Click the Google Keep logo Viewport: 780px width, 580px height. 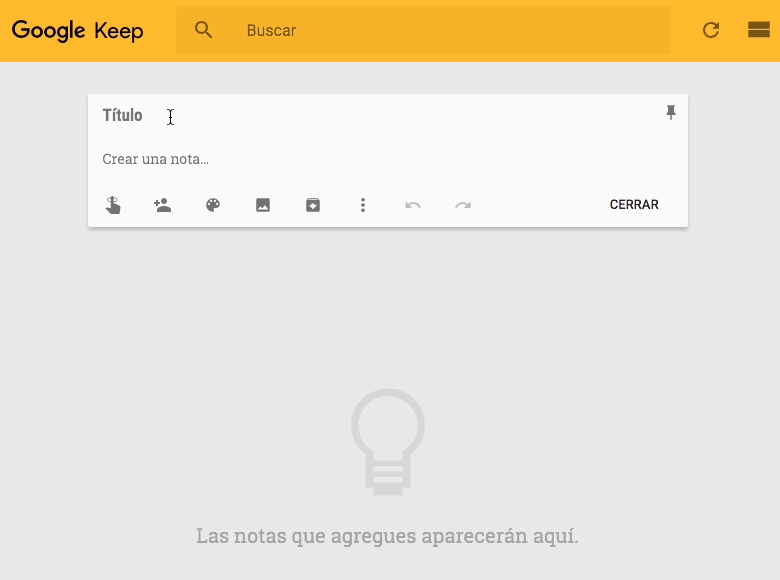pyautogui.click(x=78, y=30)
